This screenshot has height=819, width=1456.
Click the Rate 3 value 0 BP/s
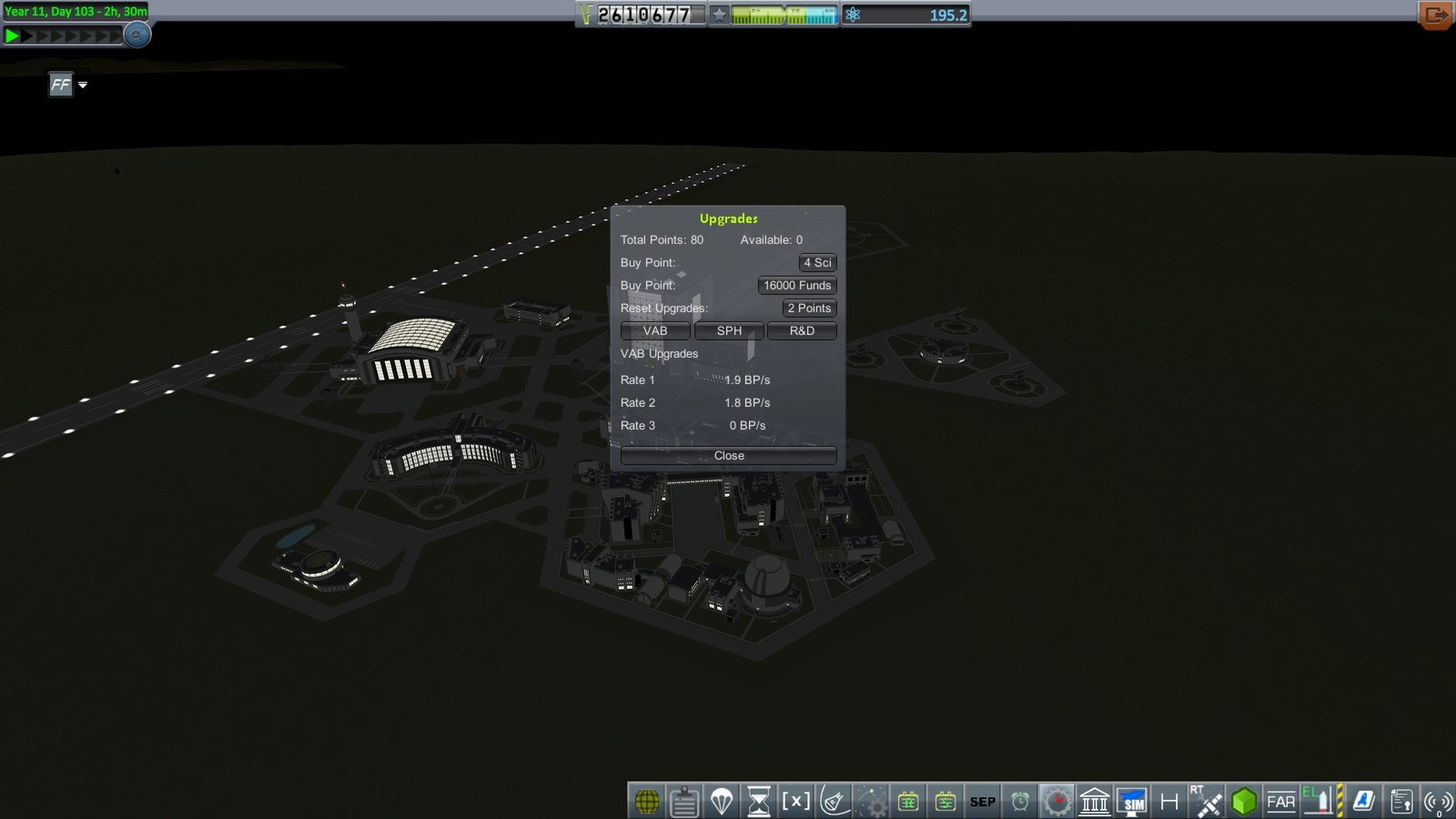coord(747,426)
